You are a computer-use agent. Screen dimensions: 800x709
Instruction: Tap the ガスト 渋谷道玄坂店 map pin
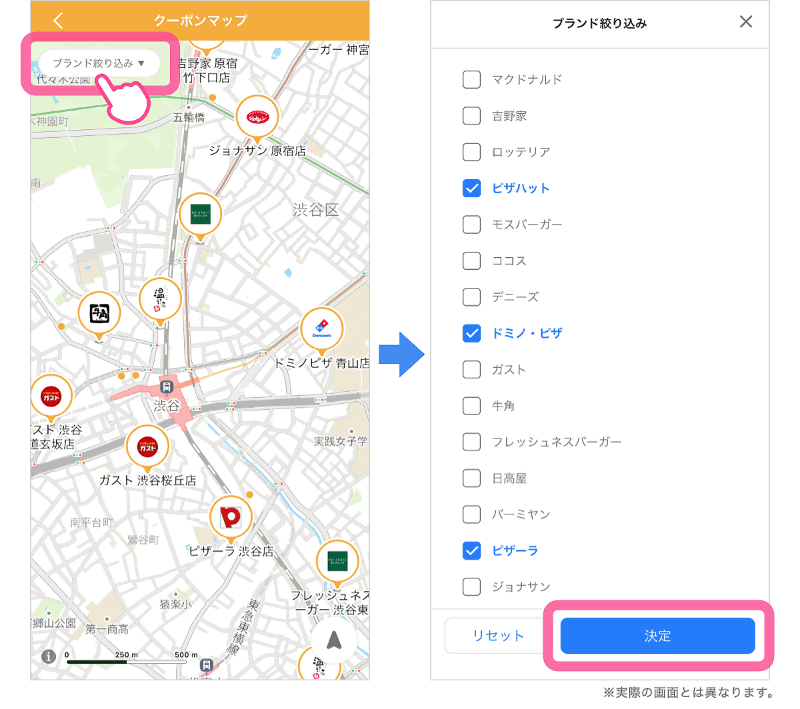[x=51, y=397]
